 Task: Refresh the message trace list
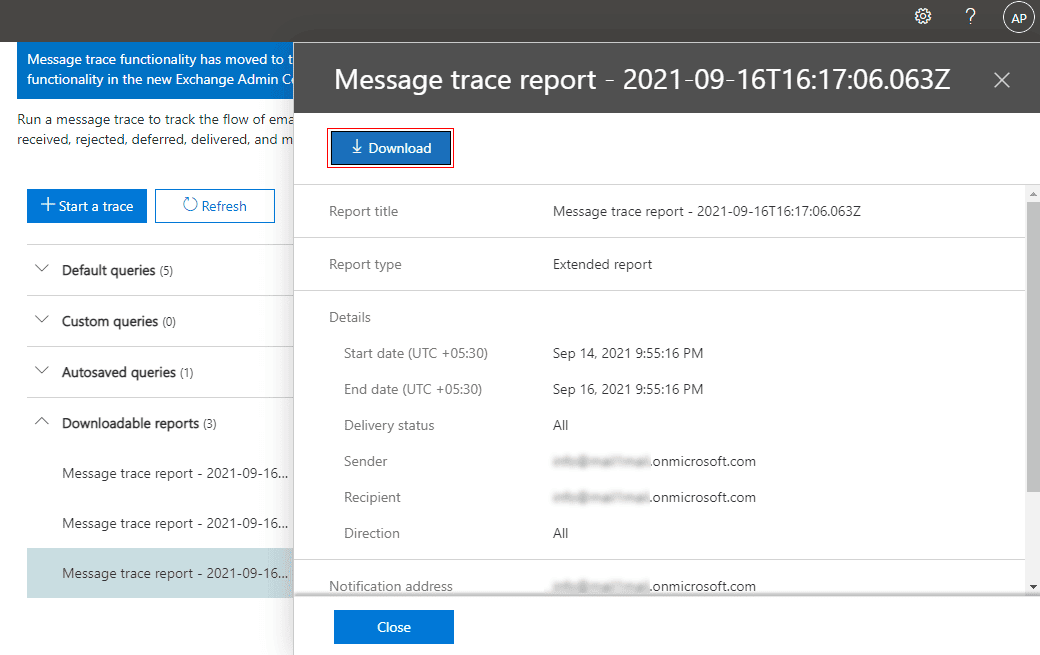point(214,206)
